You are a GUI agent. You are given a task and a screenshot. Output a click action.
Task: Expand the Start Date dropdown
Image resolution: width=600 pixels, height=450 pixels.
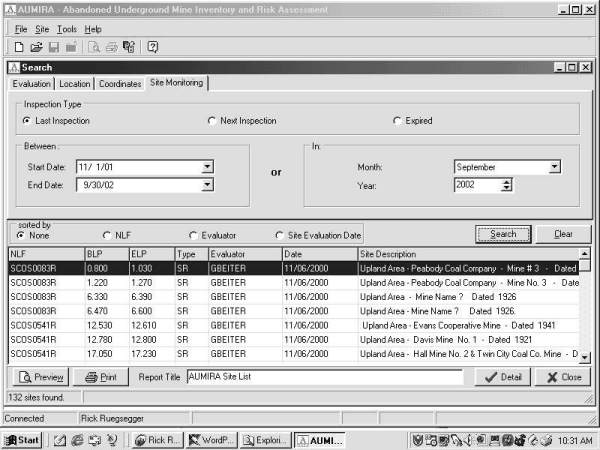point(207,167)
